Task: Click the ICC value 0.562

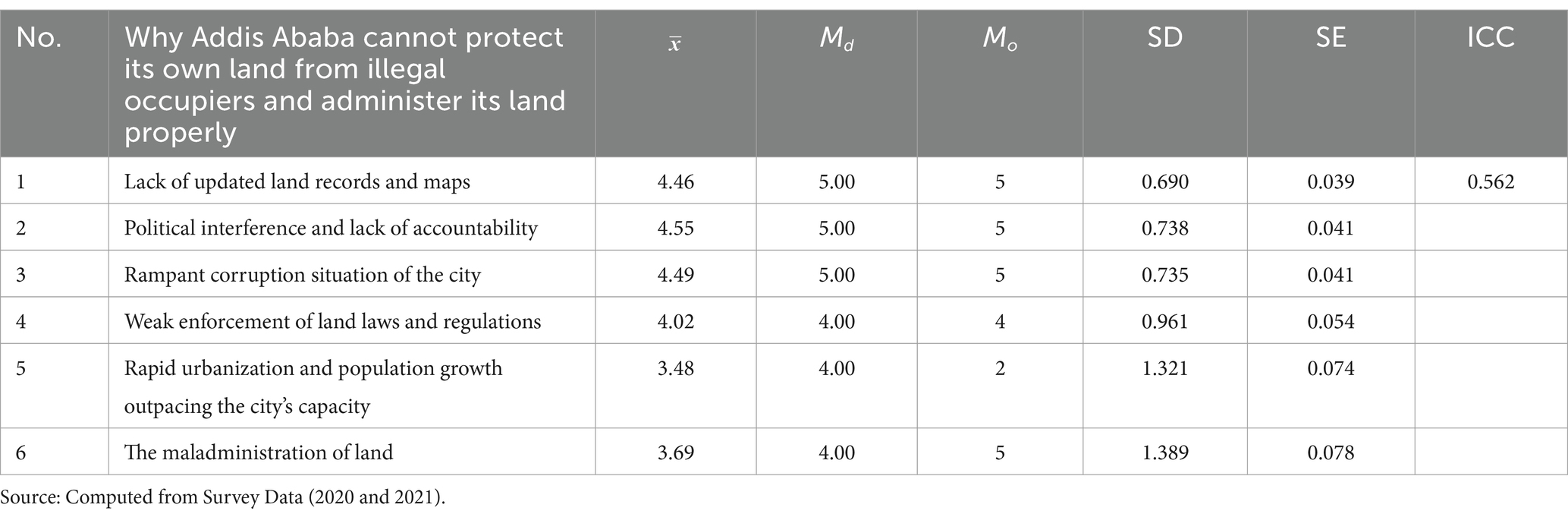Action: 1490,181
